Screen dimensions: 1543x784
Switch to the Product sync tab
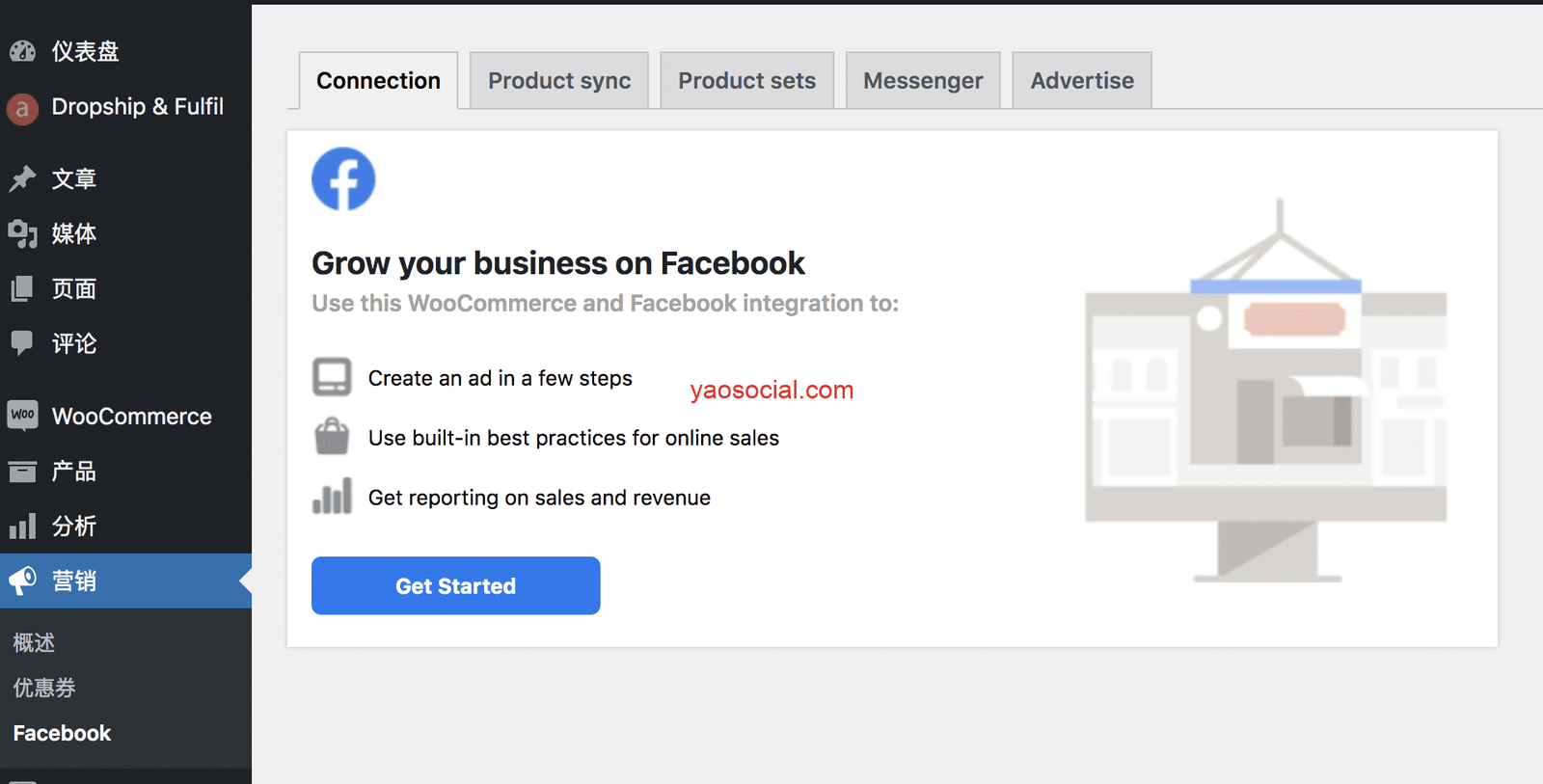[559, 81]
